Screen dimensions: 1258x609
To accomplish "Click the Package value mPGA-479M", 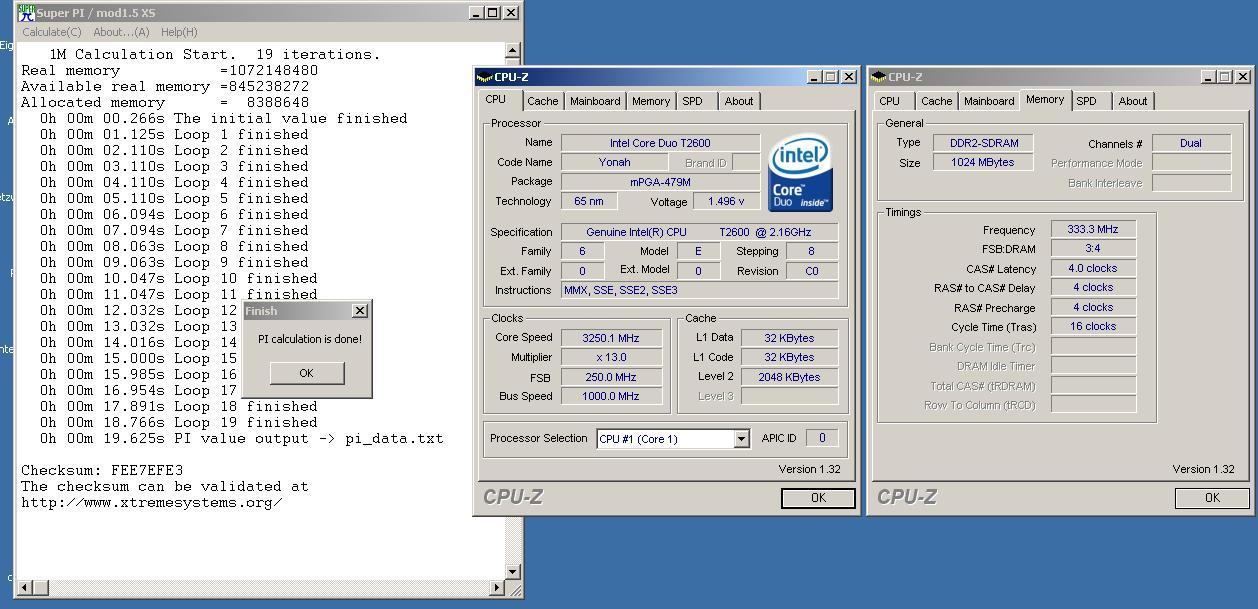I will click(660, 182).
